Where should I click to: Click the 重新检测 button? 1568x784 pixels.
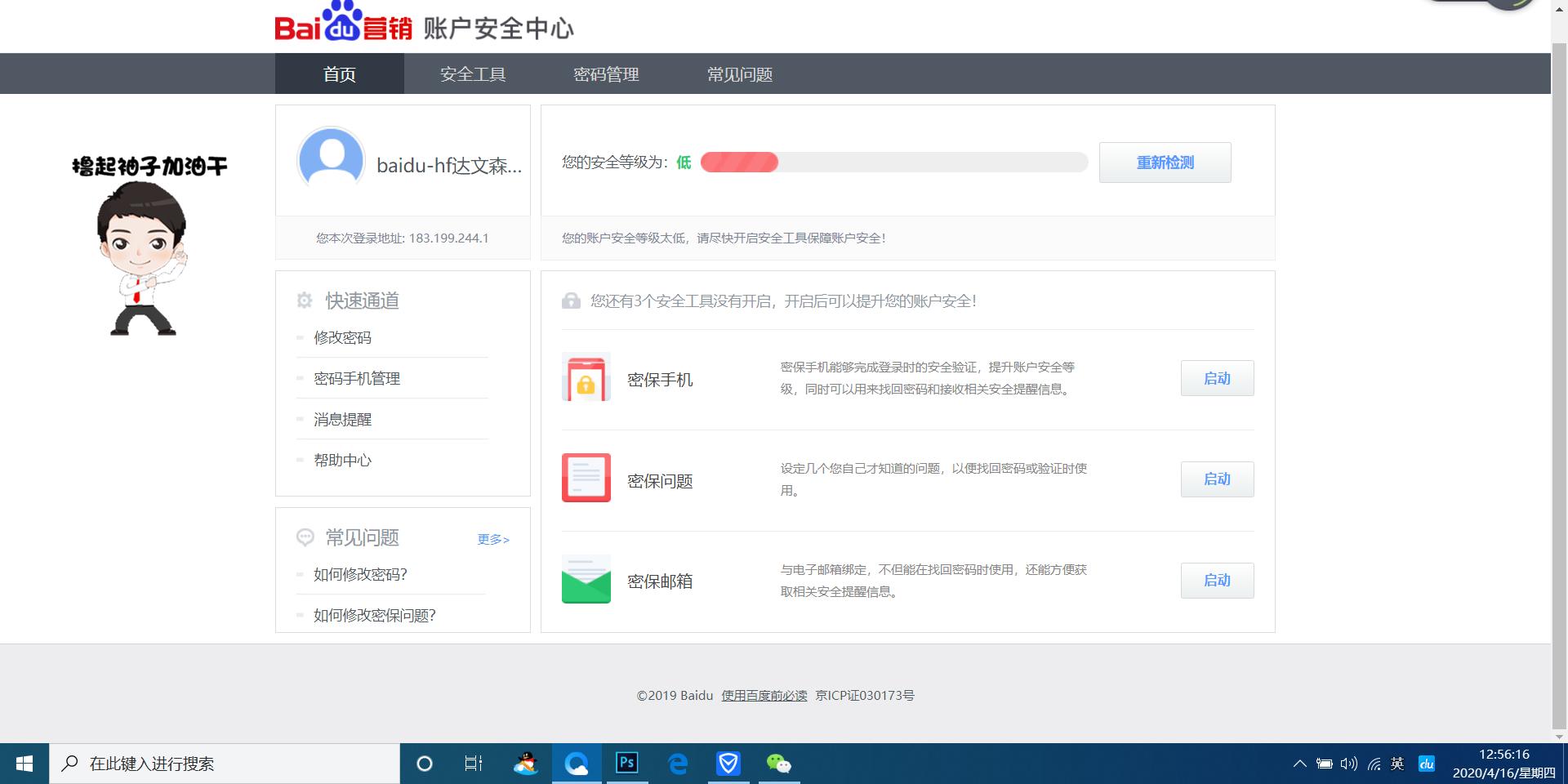point(1164,162)
